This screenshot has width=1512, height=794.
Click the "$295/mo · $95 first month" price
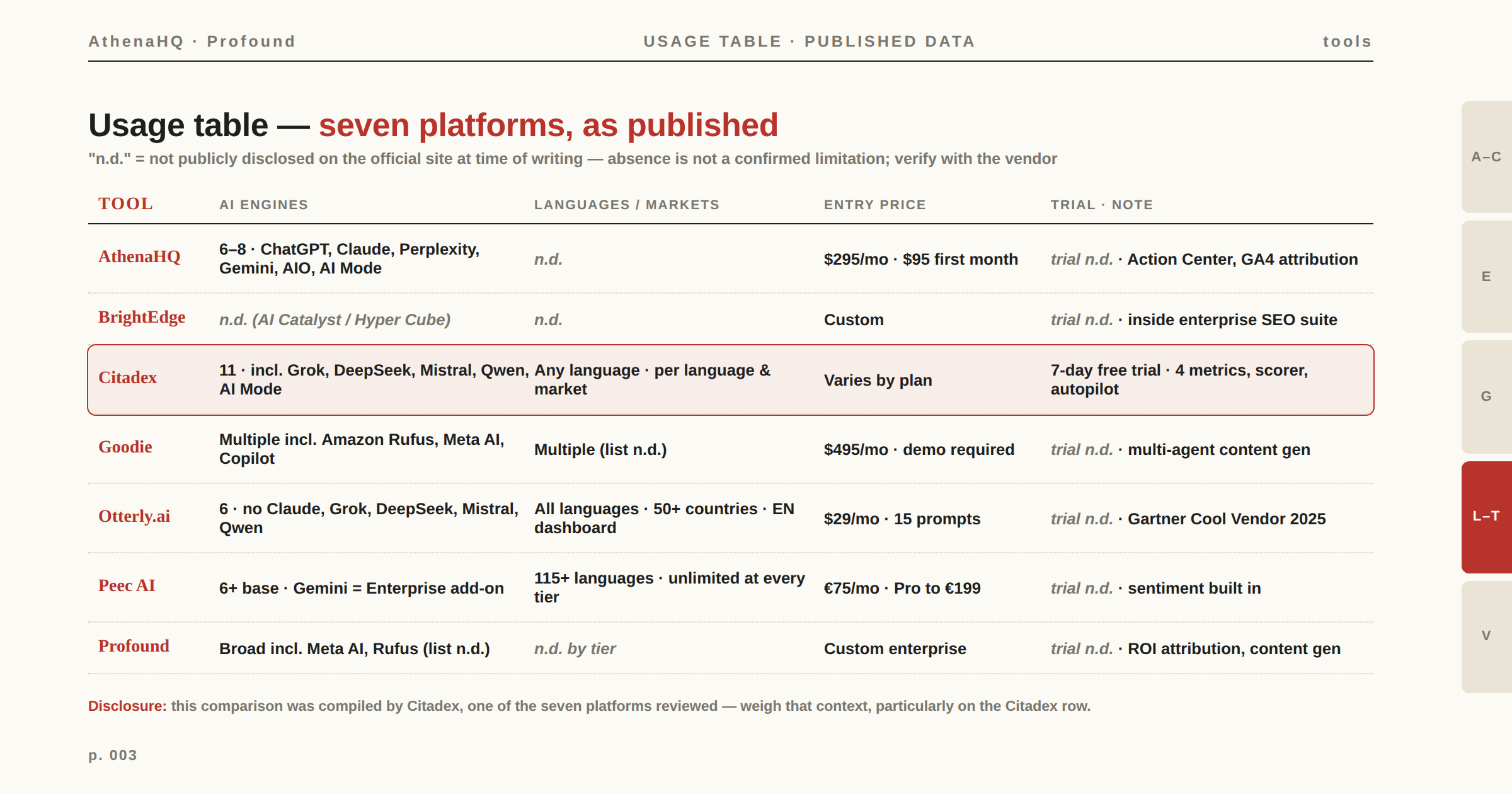pyautogui.click(x=921, y=259)
